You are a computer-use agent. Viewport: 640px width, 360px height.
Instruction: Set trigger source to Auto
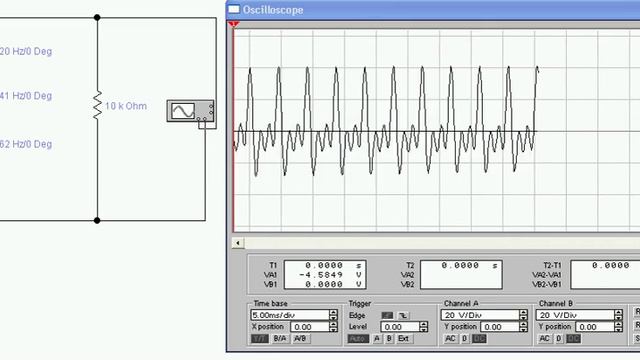[x=358, y=339]
